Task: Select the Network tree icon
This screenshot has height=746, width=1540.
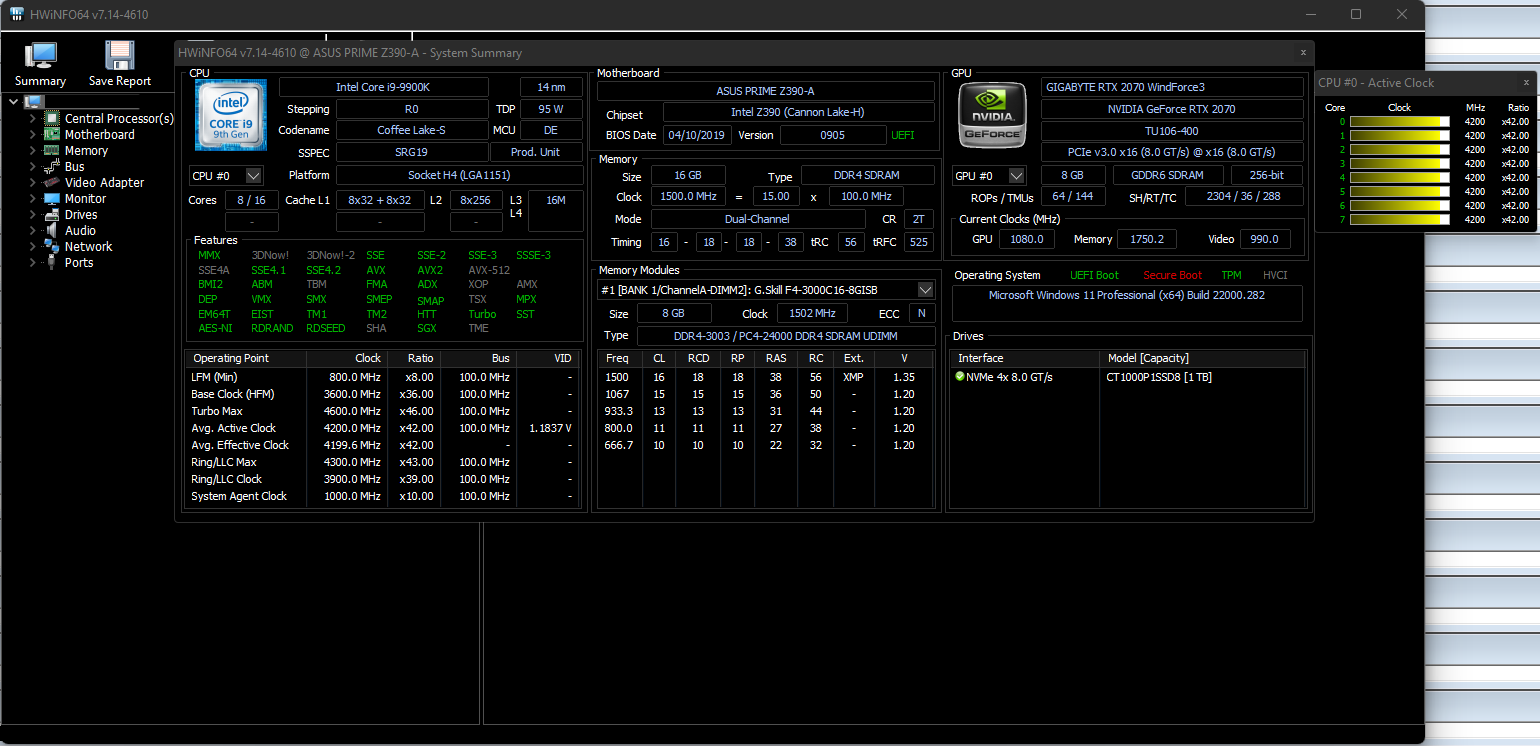Action: 51,246
